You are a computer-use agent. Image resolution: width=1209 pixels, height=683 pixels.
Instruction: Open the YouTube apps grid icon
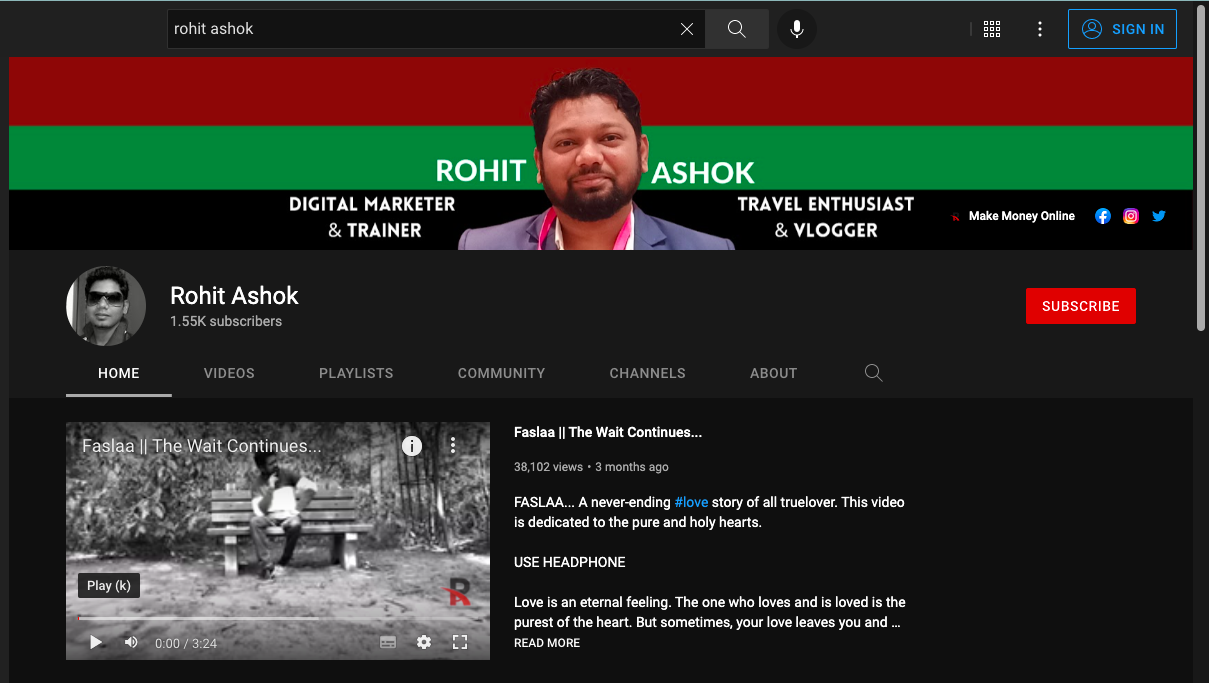pyautogui.click(x=992, y=29)
